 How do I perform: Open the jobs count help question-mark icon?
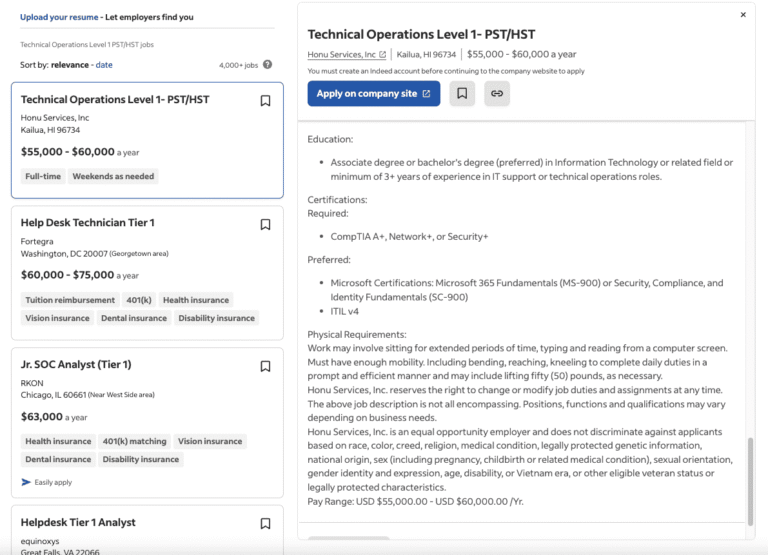coord(267,65)
